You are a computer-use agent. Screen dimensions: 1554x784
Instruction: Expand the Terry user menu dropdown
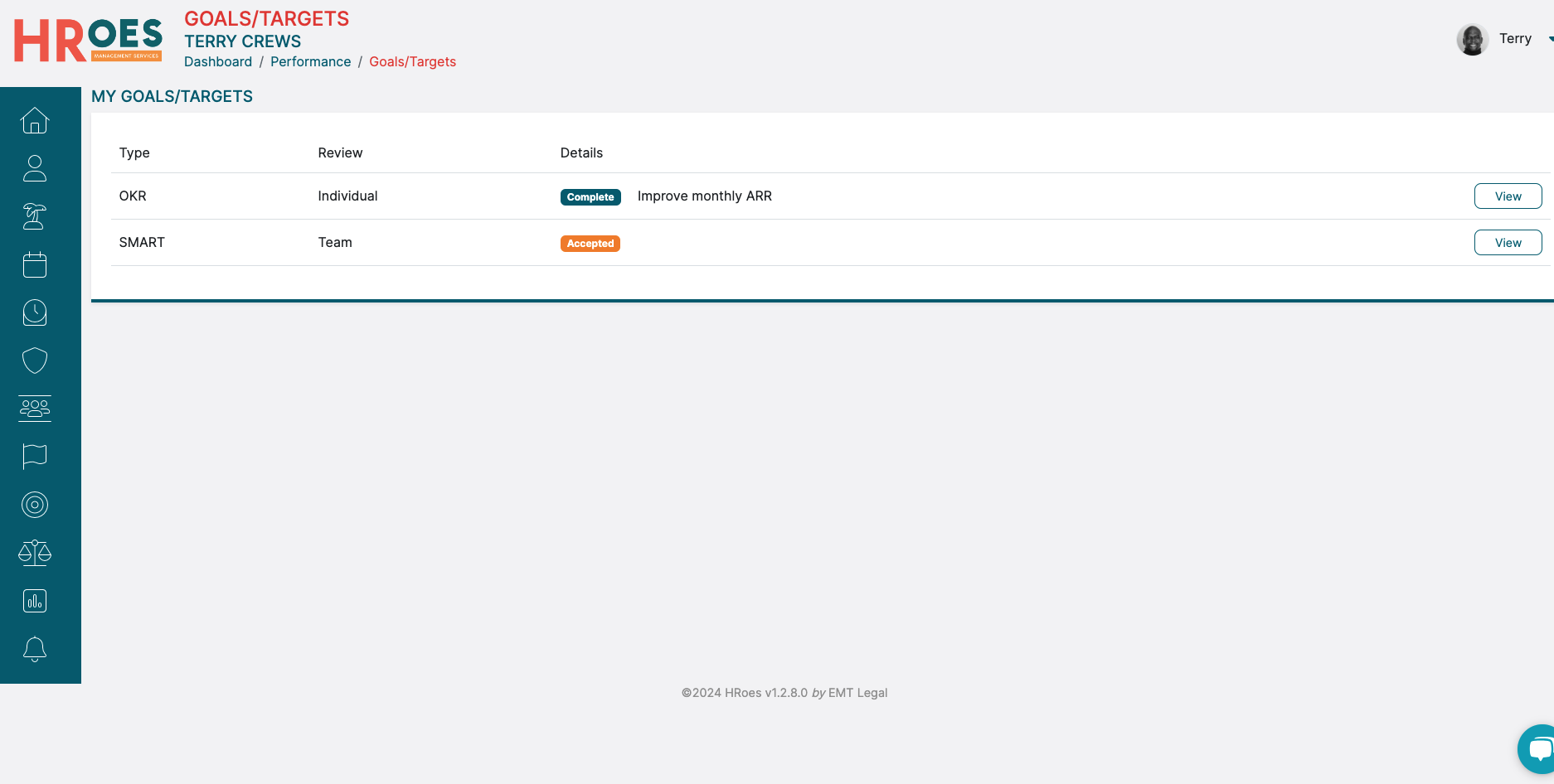pyautogui.click(x=1549, y=39)
